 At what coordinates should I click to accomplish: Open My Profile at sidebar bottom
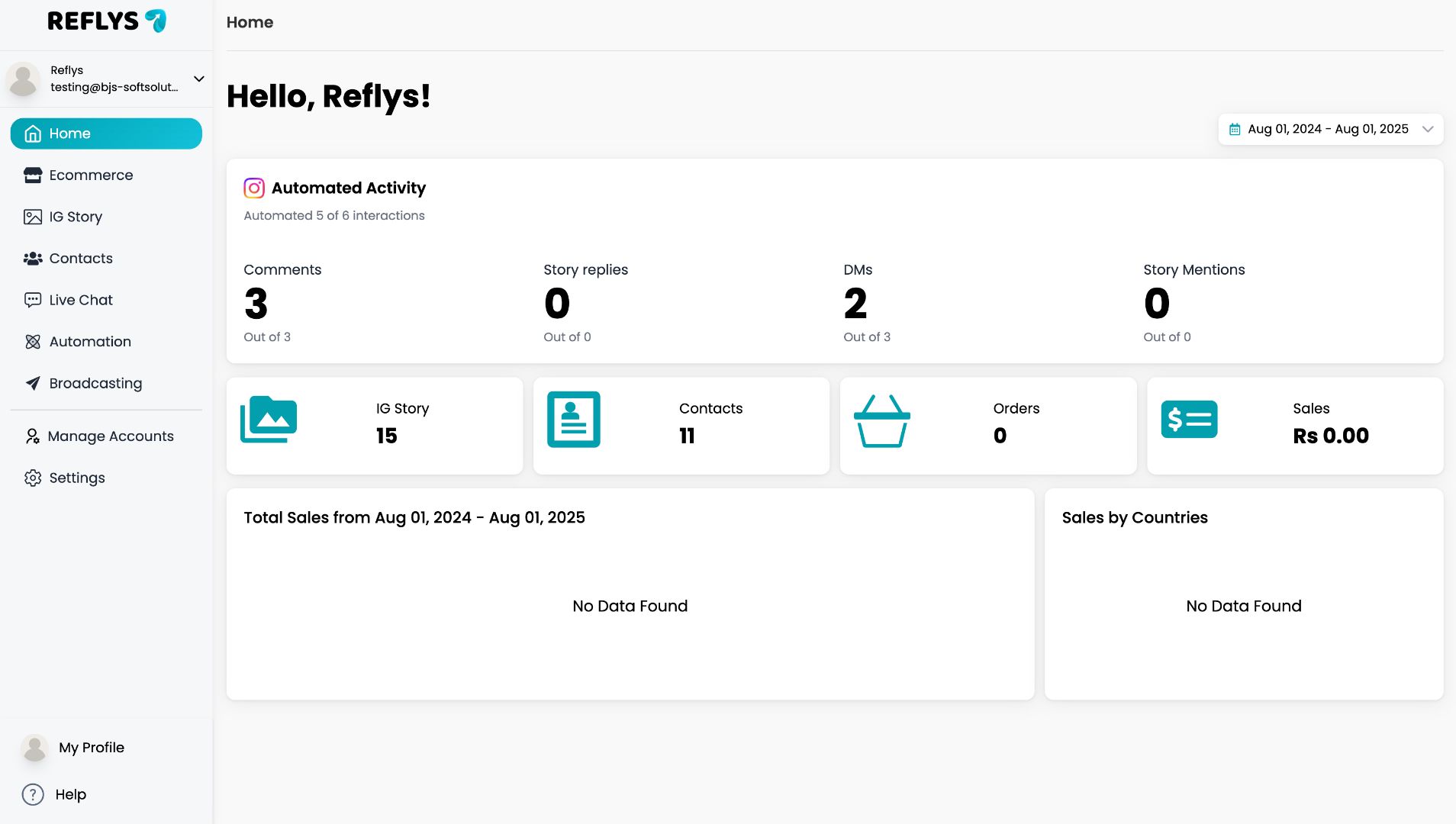(91, 747)
